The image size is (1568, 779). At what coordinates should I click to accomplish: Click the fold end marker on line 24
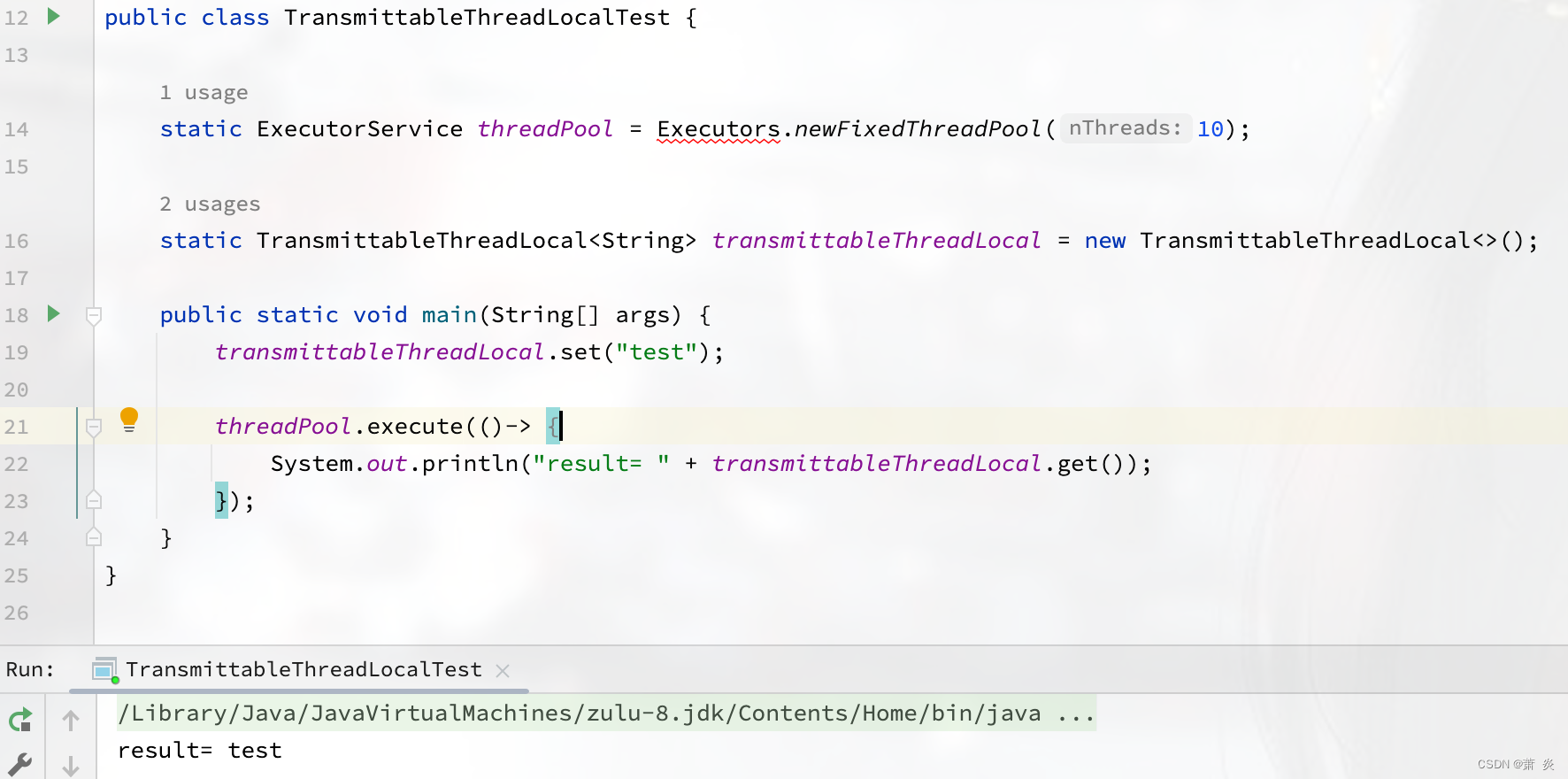click(94, 537)
